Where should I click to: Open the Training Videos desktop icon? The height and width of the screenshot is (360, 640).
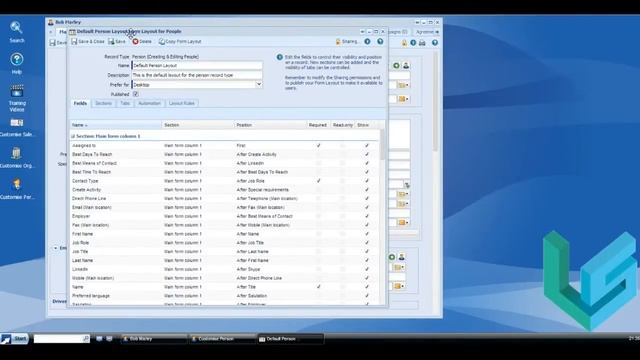tap(17, 98)
